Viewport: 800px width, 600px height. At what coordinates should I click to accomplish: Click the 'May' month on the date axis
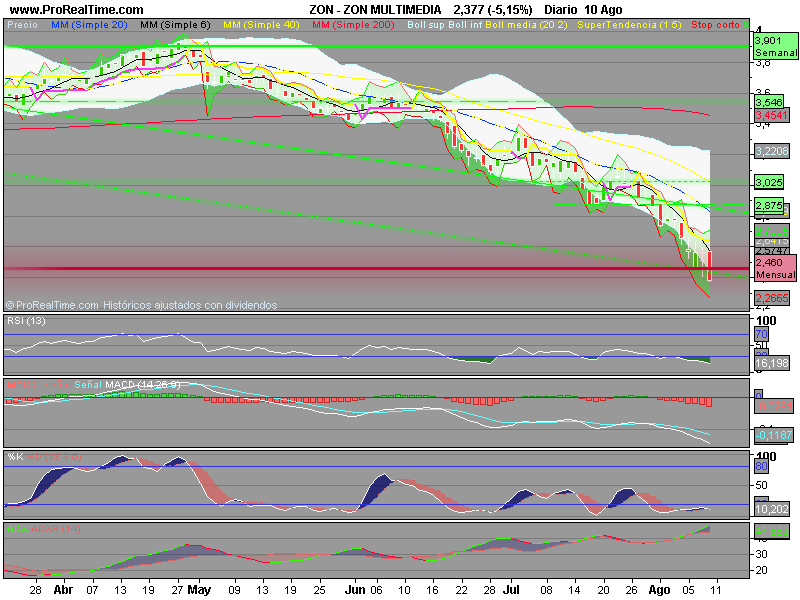199,590
